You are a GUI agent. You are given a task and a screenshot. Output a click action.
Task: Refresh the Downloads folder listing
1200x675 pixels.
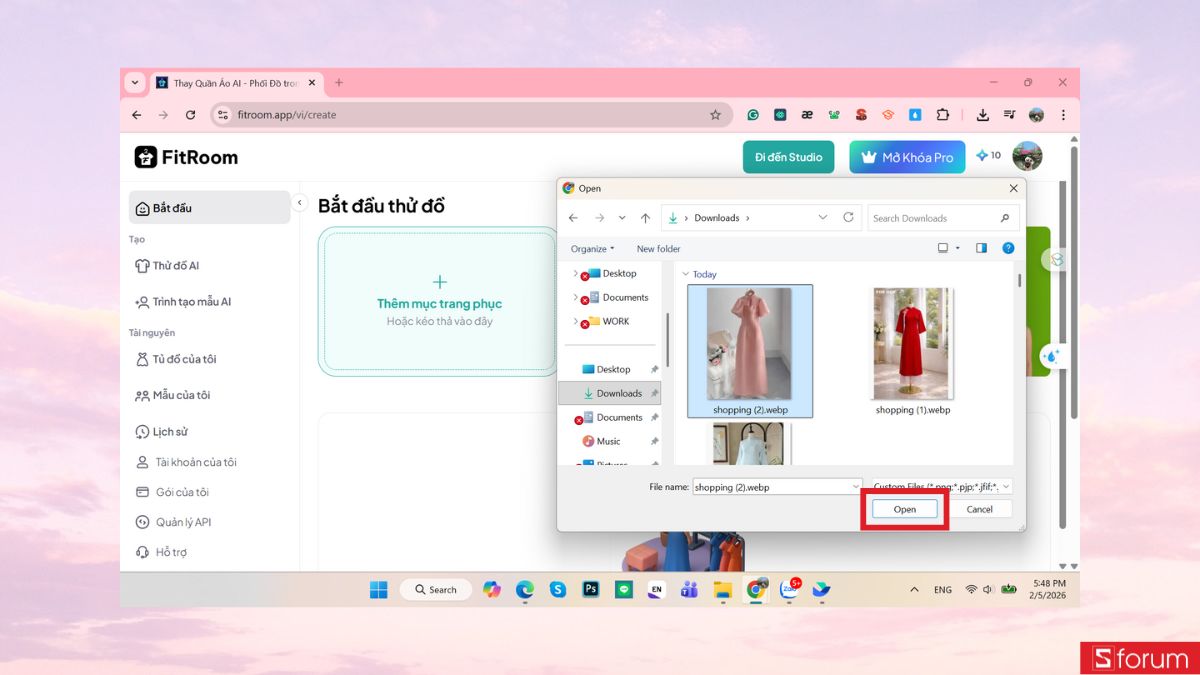[848, 217]
